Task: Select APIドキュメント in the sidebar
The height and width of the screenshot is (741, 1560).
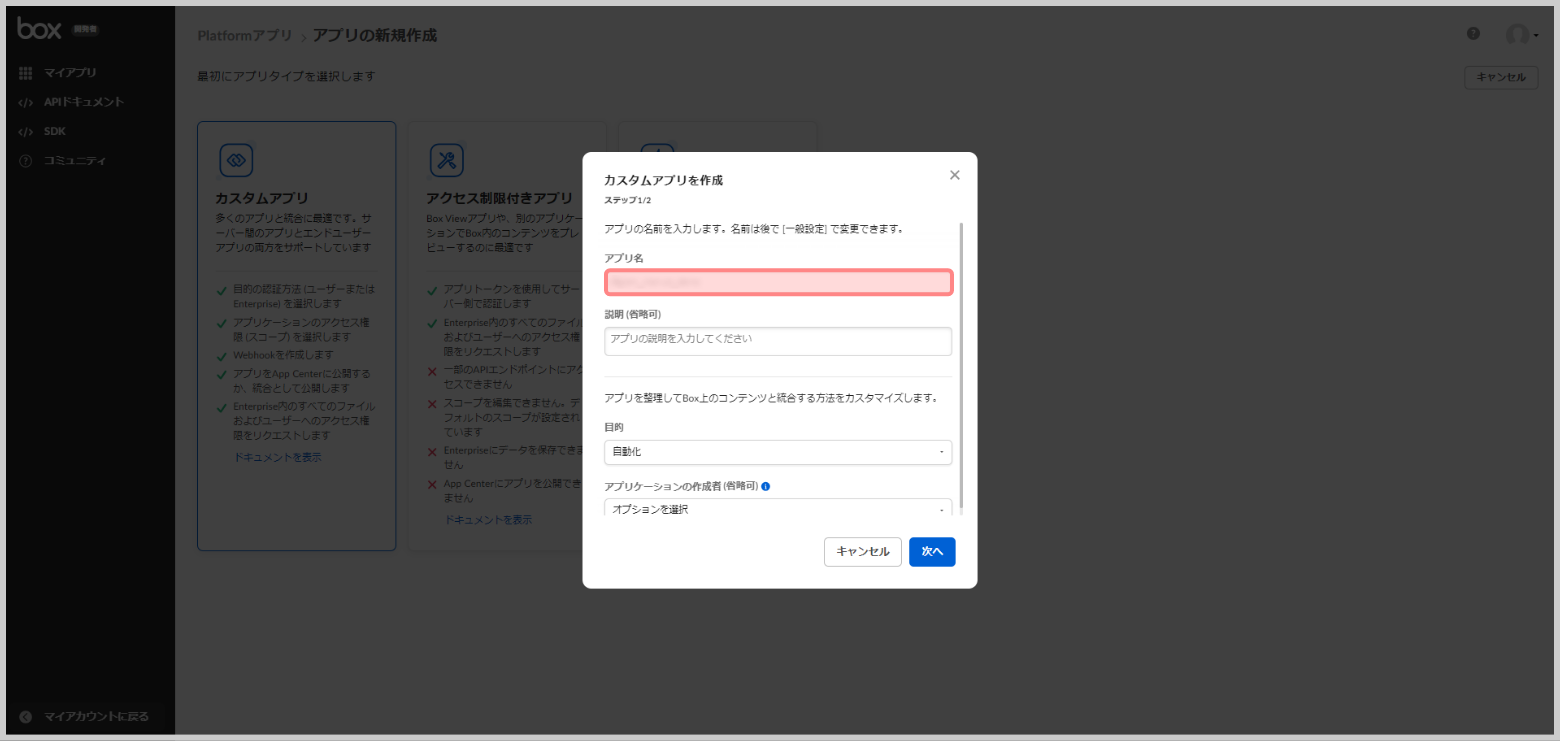Action: click(83, 102)
